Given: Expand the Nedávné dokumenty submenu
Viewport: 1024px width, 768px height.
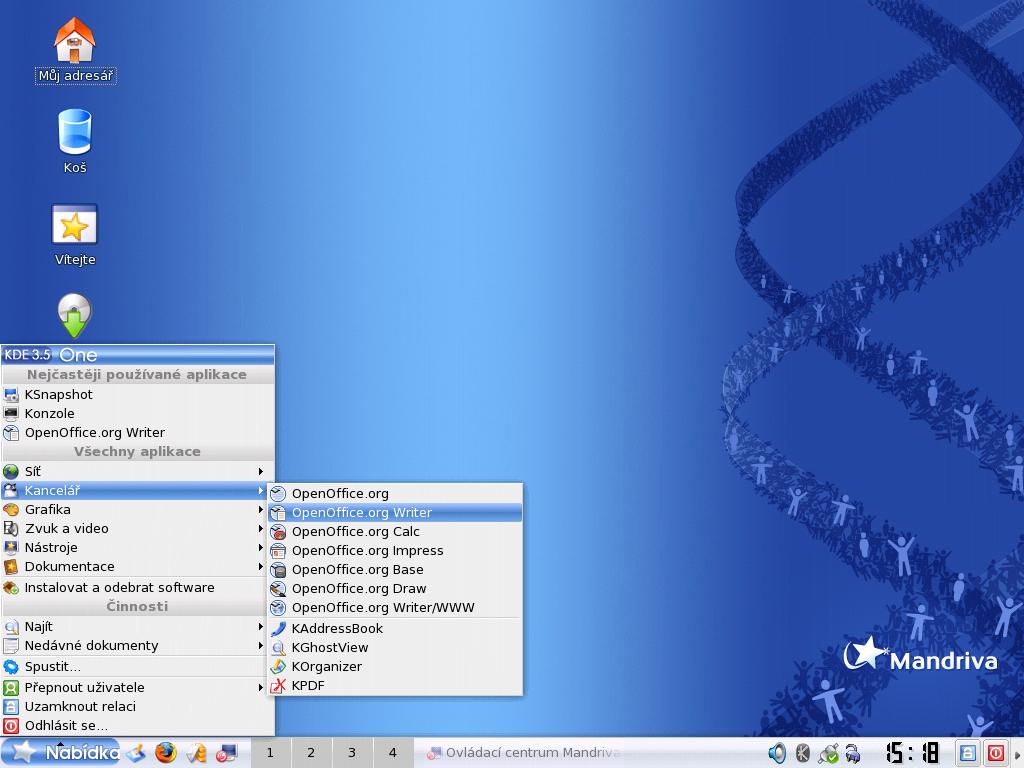Looking at the screenshot, I should coord(138,645).
